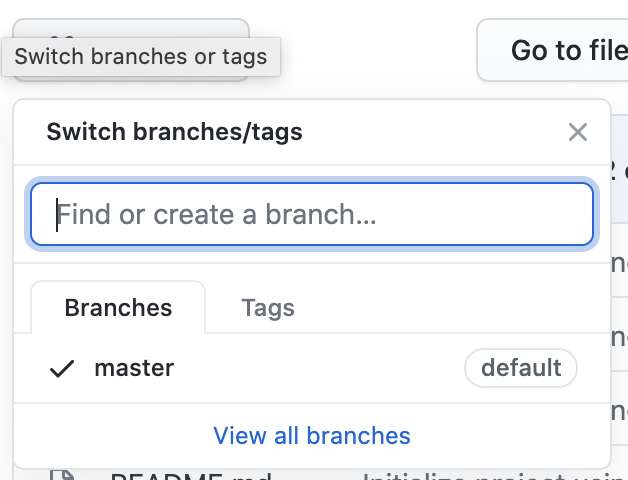Open the README.md file link
This screenshot has width=628, height=480.
click(x=191, y=477)
